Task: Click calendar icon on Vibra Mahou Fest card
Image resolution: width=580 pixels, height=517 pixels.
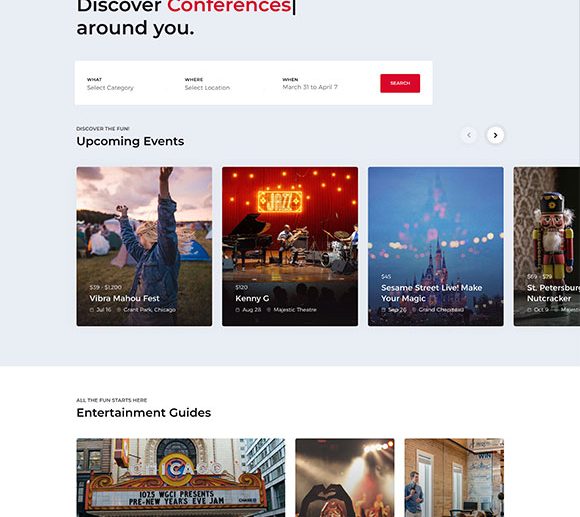Action: click(x=92, y=310)
